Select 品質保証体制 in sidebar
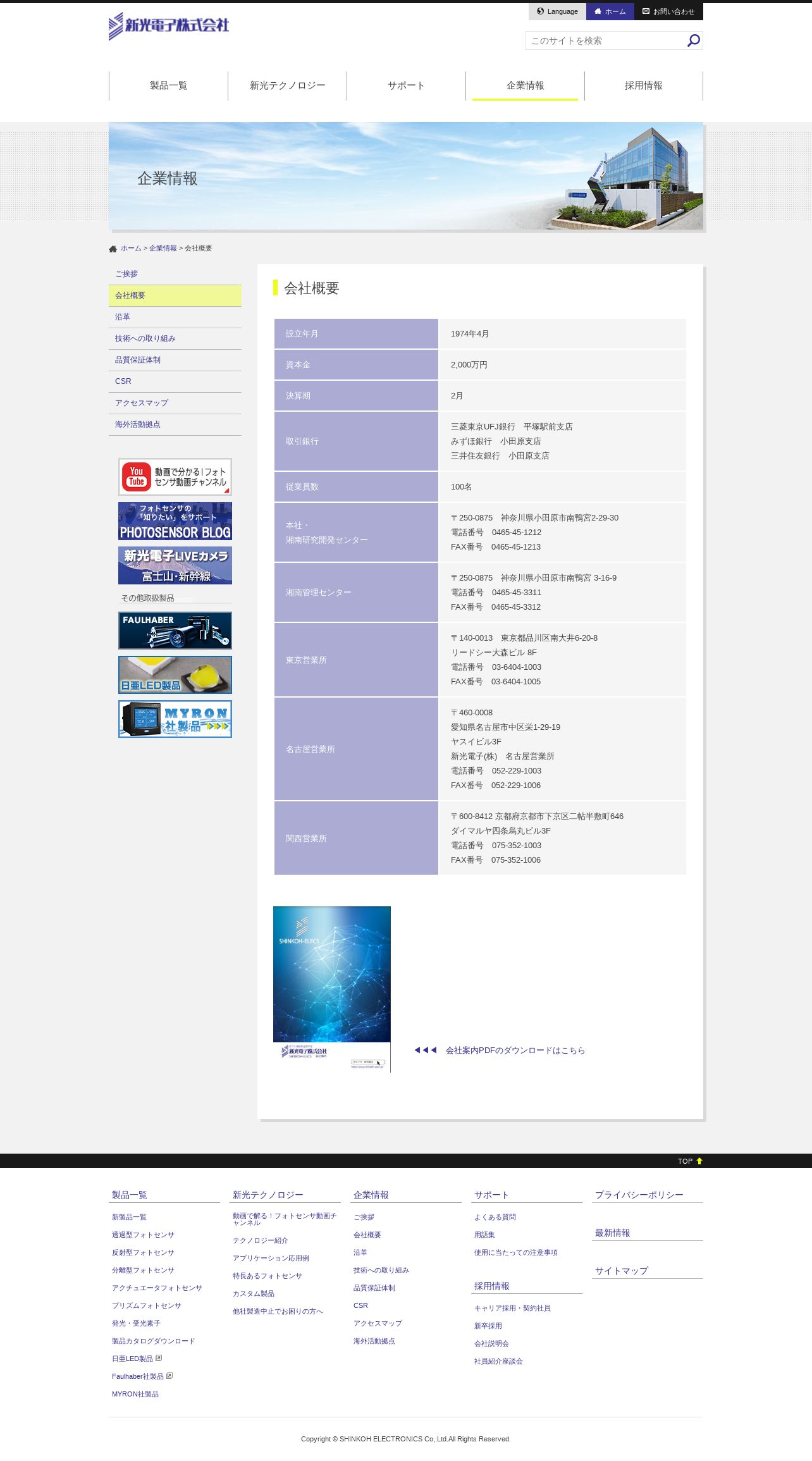 coord(175,360)
